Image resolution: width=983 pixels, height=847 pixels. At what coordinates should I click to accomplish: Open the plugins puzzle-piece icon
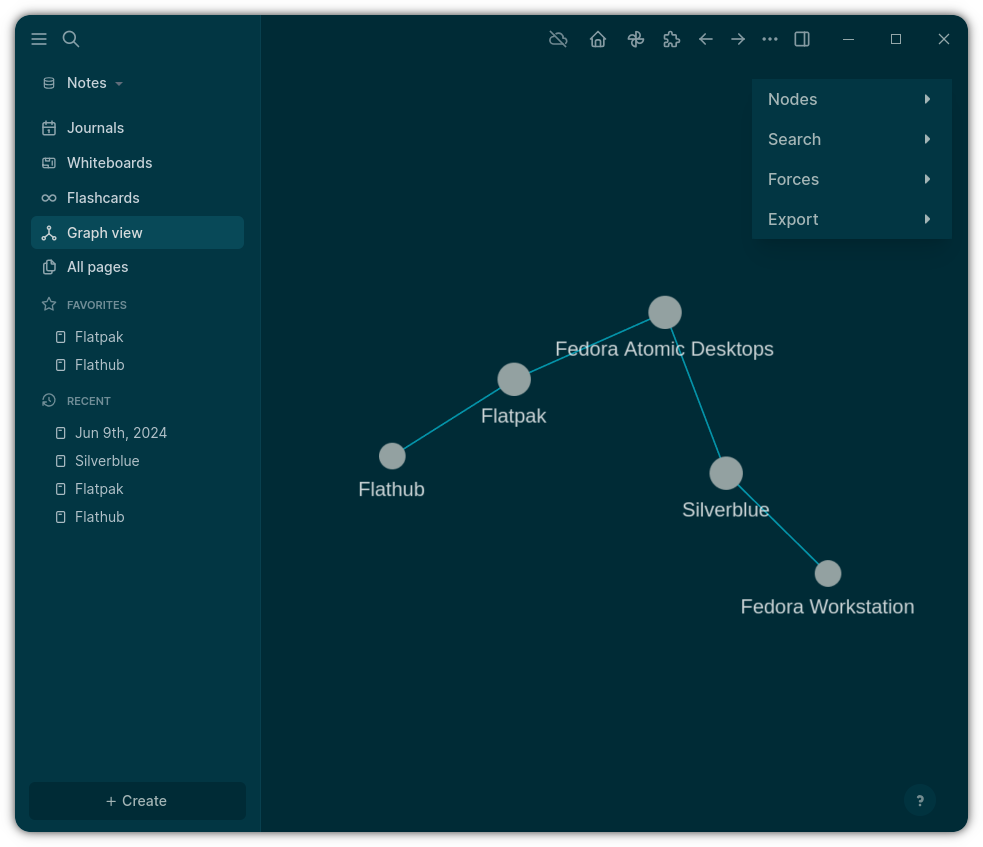pos(672,39)
